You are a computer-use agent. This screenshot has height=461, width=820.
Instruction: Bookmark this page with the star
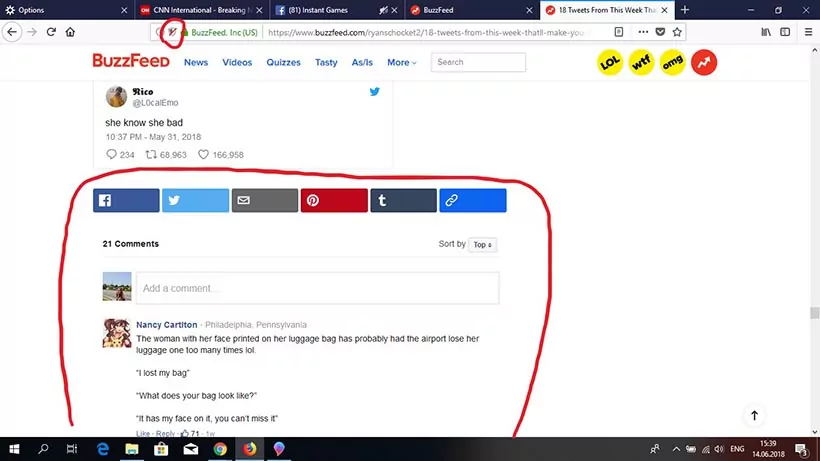coord(677,32)
